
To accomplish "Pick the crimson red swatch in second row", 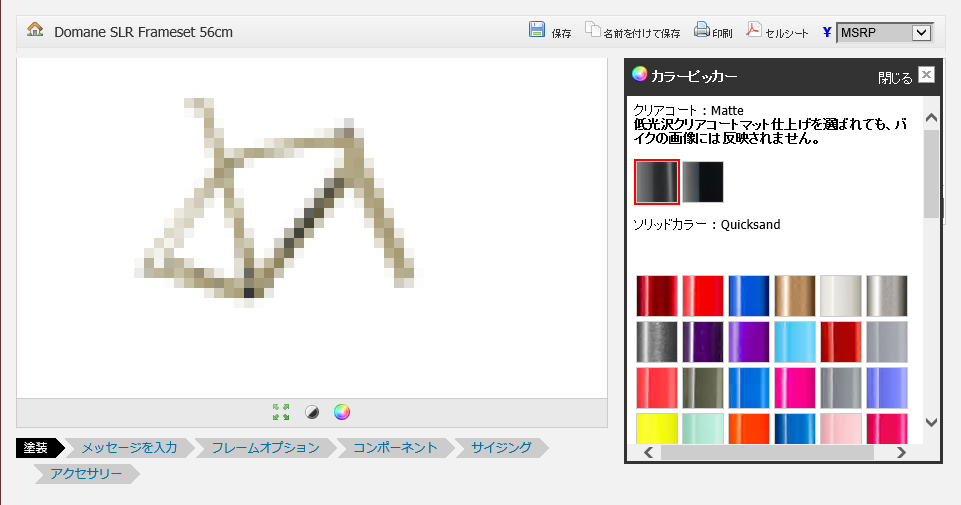I will 841,342.
